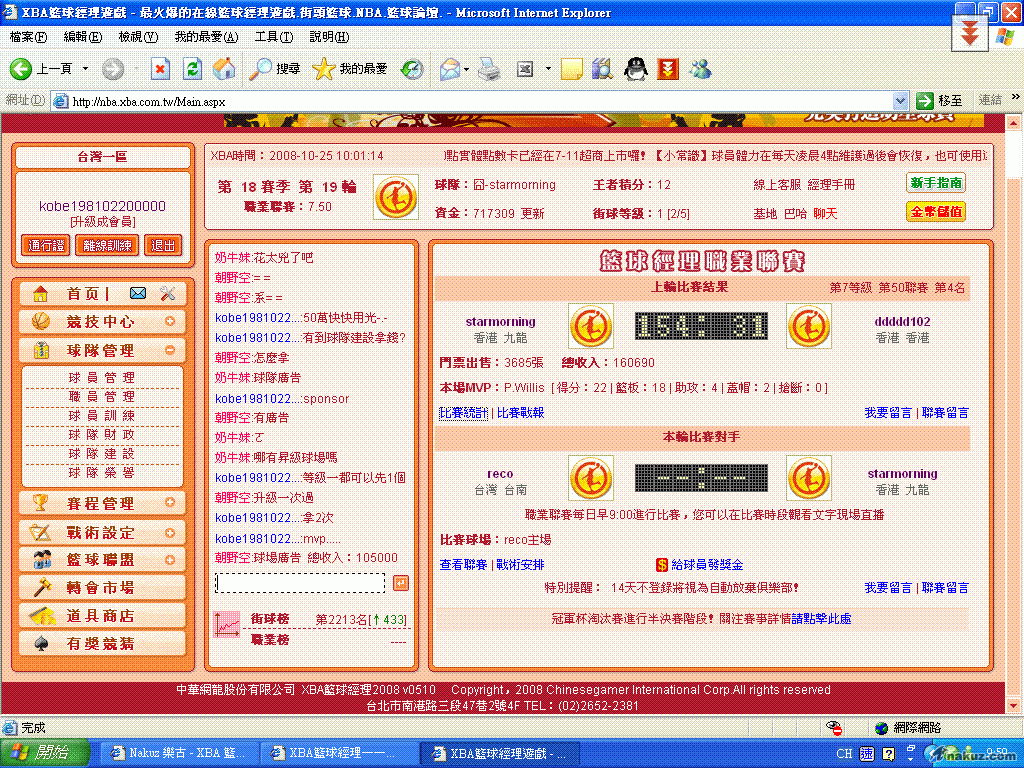Click the 金幣儲值 button
The image size is (1024, 768).
936,212
